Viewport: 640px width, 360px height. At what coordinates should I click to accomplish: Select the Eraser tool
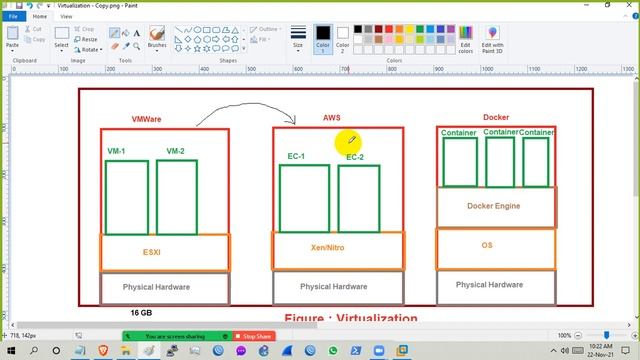pyautogui.click(x=114, y=47)
